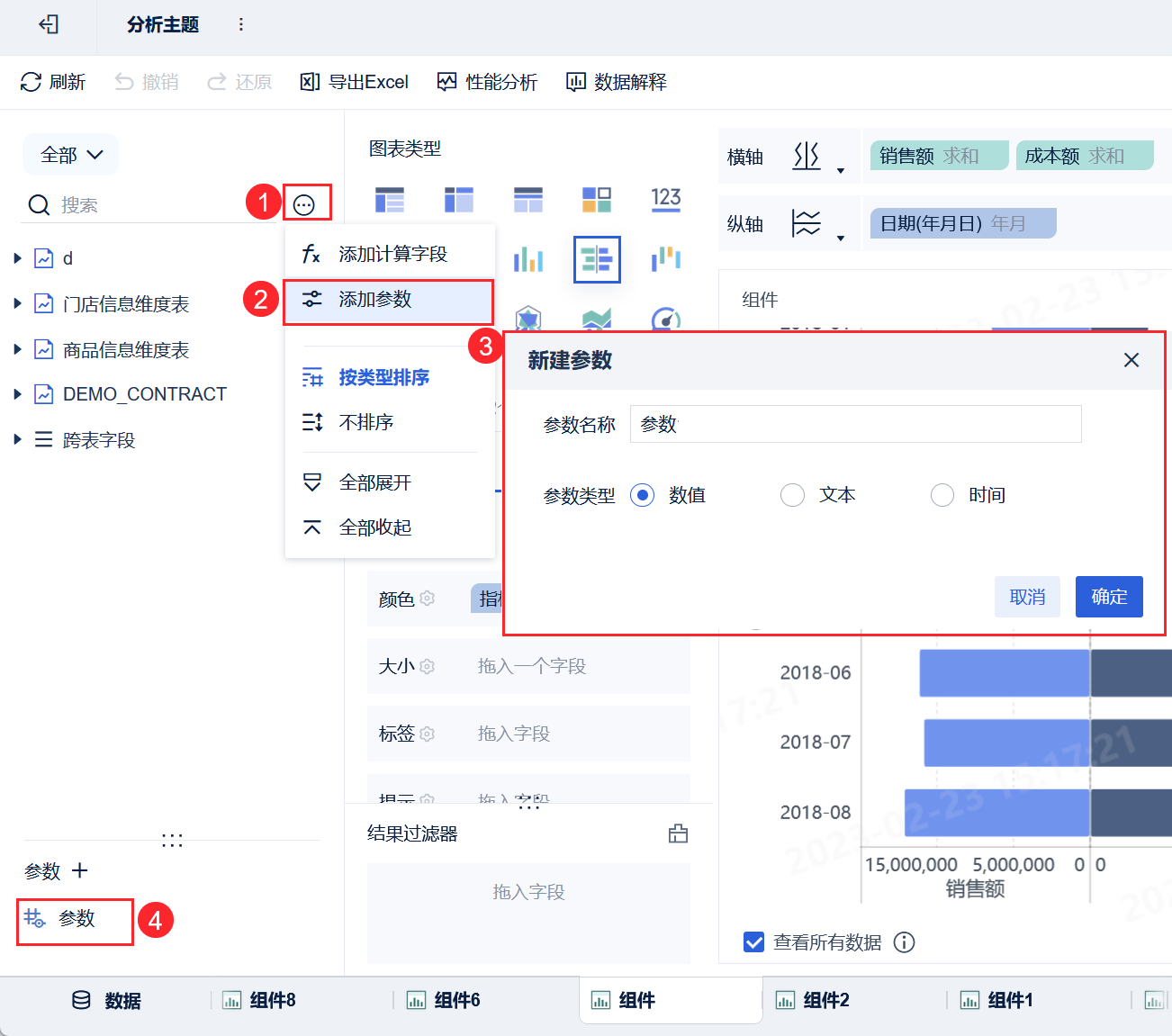The image size is (1172, 1036).
Task: Expand the 门店信息维度表 table node
Action: (17, 304)
